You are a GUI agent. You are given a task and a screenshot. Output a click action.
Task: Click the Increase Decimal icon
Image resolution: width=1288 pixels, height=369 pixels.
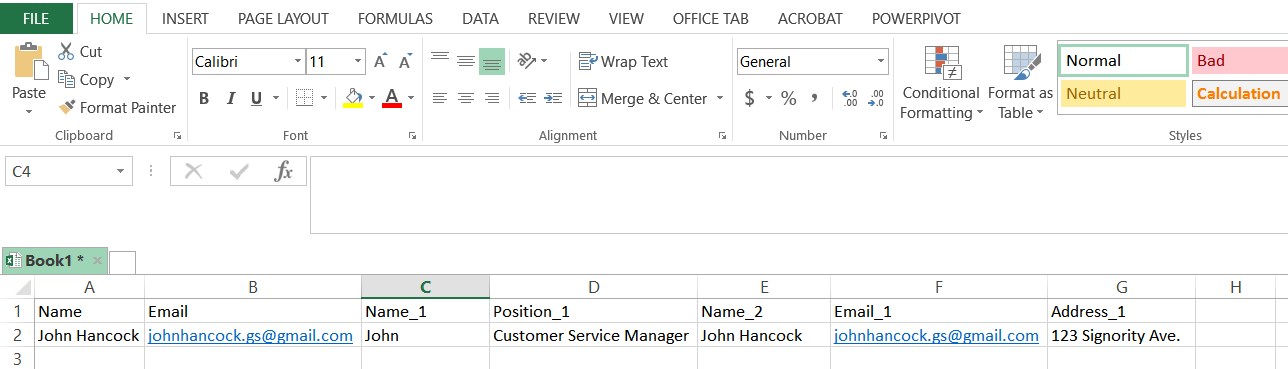[850, 98]
